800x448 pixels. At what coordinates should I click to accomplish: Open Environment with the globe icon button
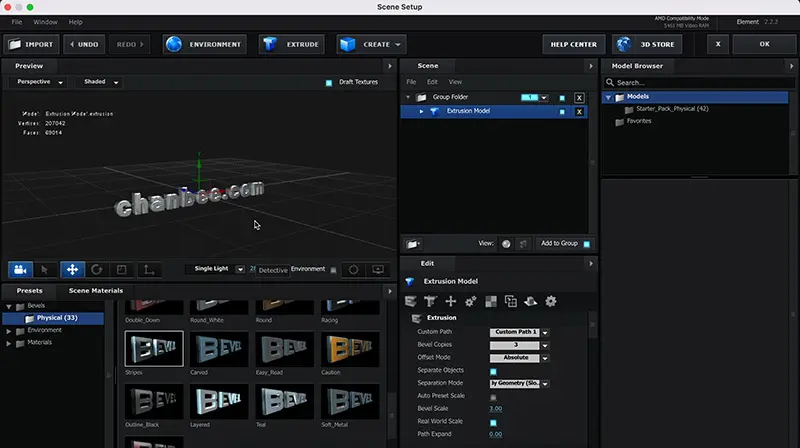(x=205, y=44)
